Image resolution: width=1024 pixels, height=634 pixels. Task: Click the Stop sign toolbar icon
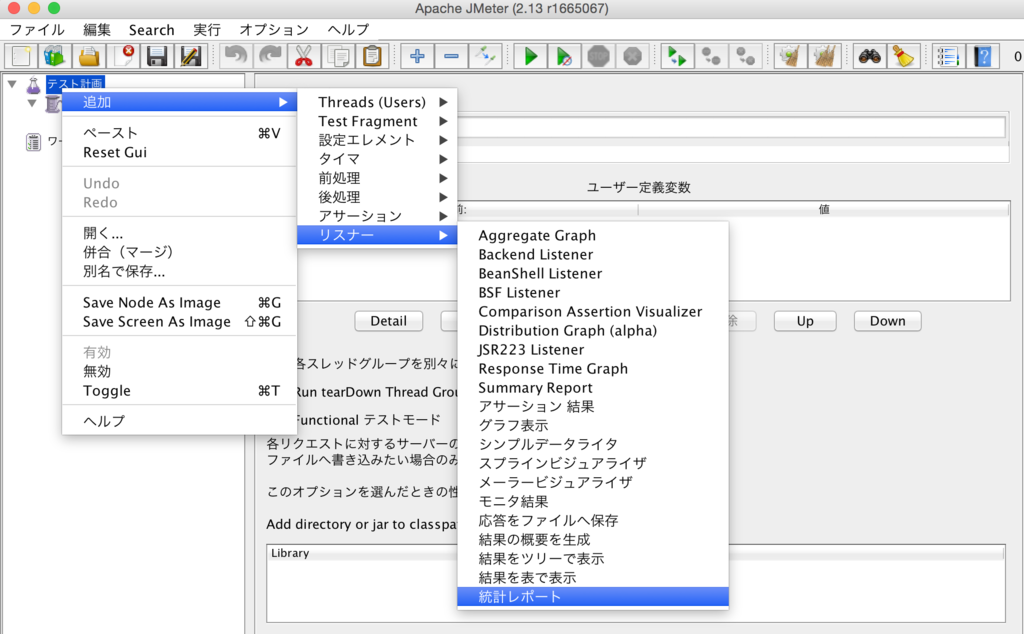tap(598, 56)
